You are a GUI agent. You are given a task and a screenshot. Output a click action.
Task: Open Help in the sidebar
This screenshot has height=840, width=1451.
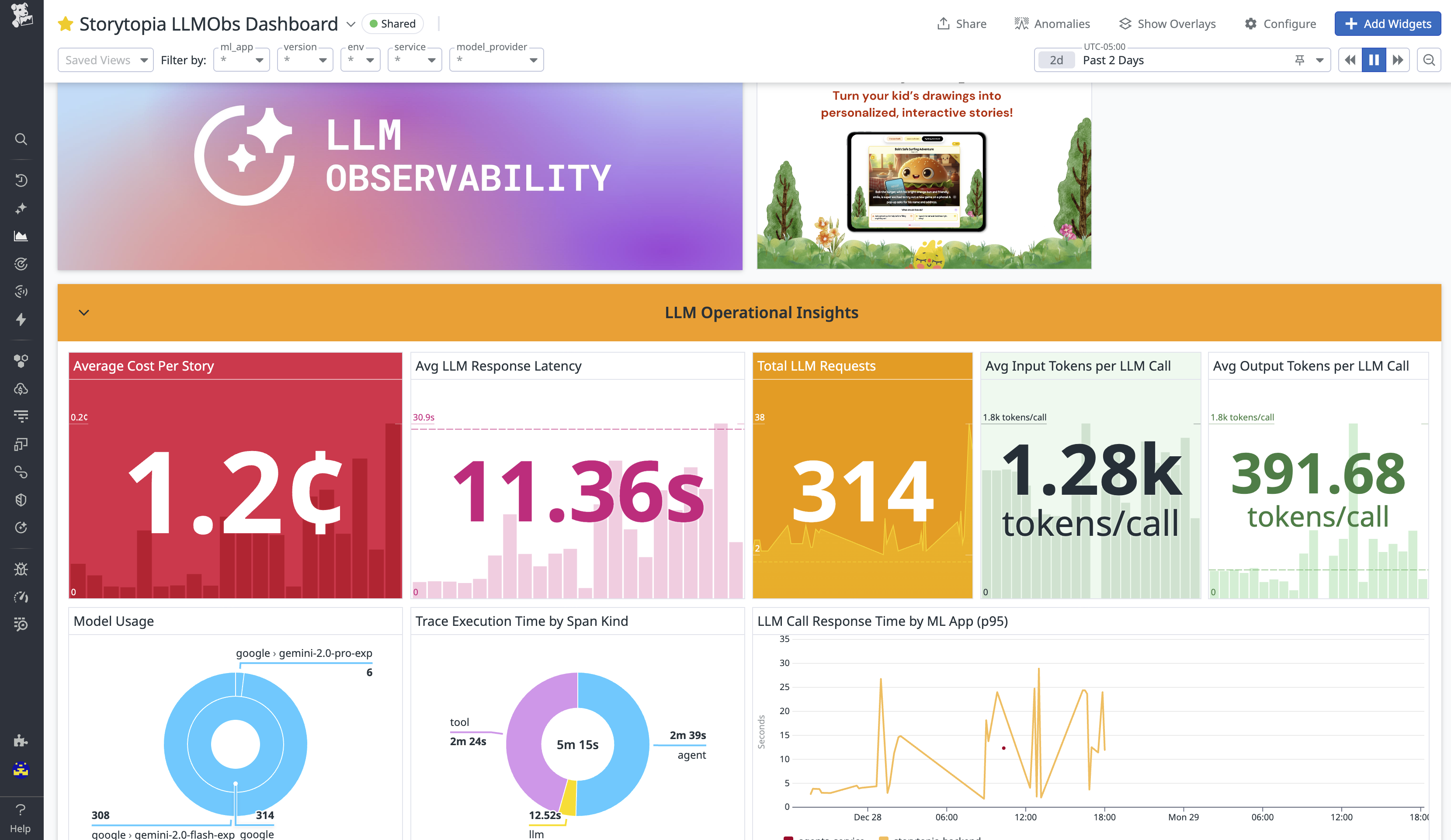coord(21,818)
